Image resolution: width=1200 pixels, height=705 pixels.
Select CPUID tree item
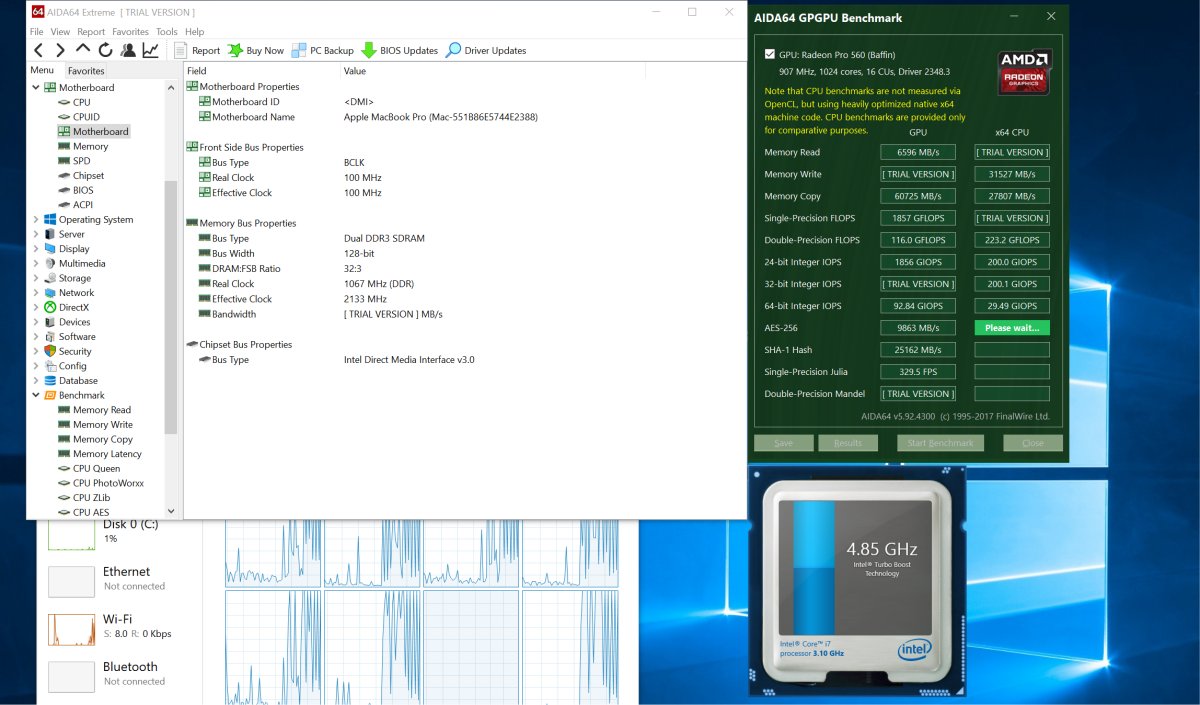pos(86,117)
